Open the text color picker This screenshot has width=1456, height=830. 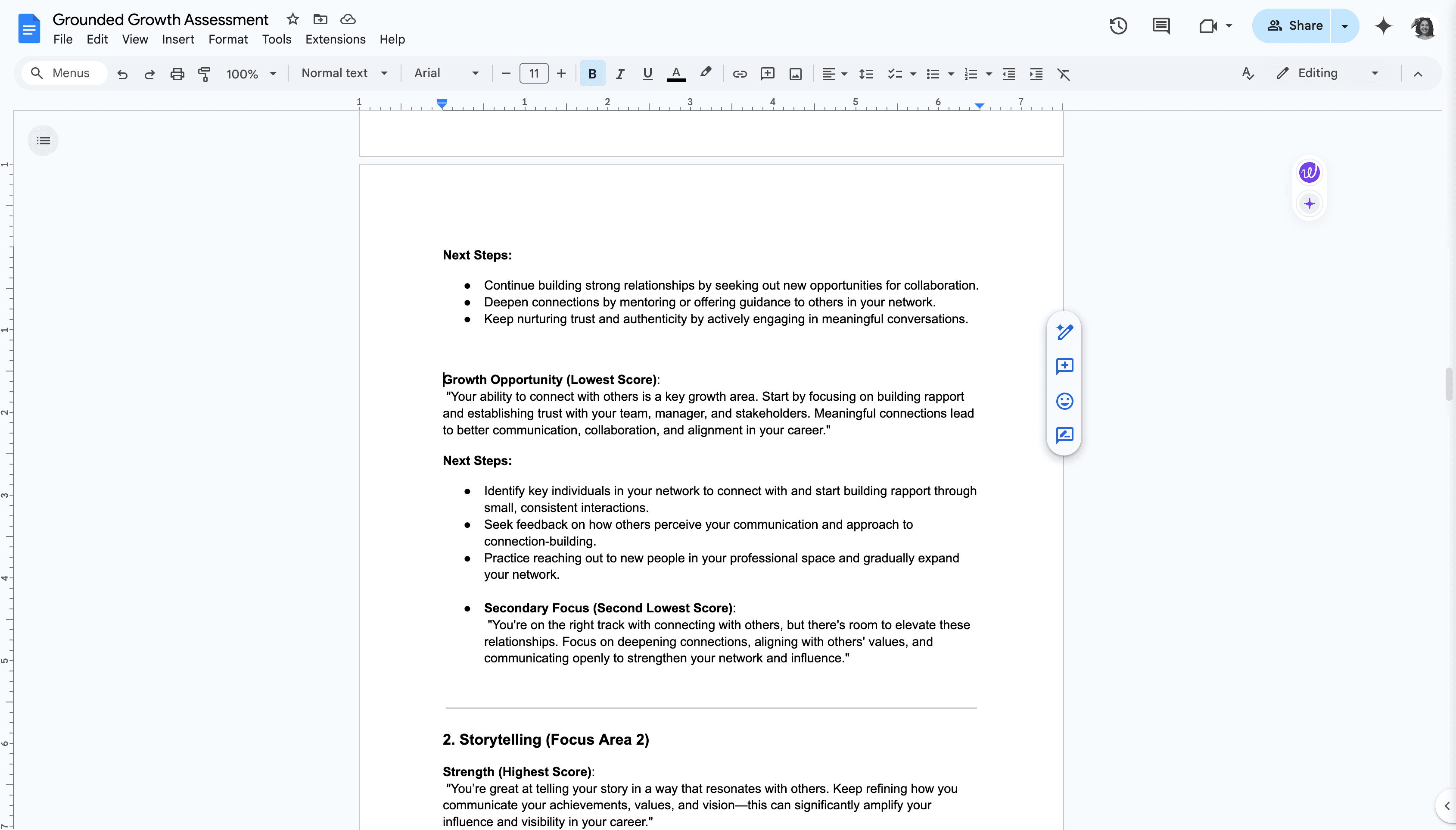click(x=675, y=74)
